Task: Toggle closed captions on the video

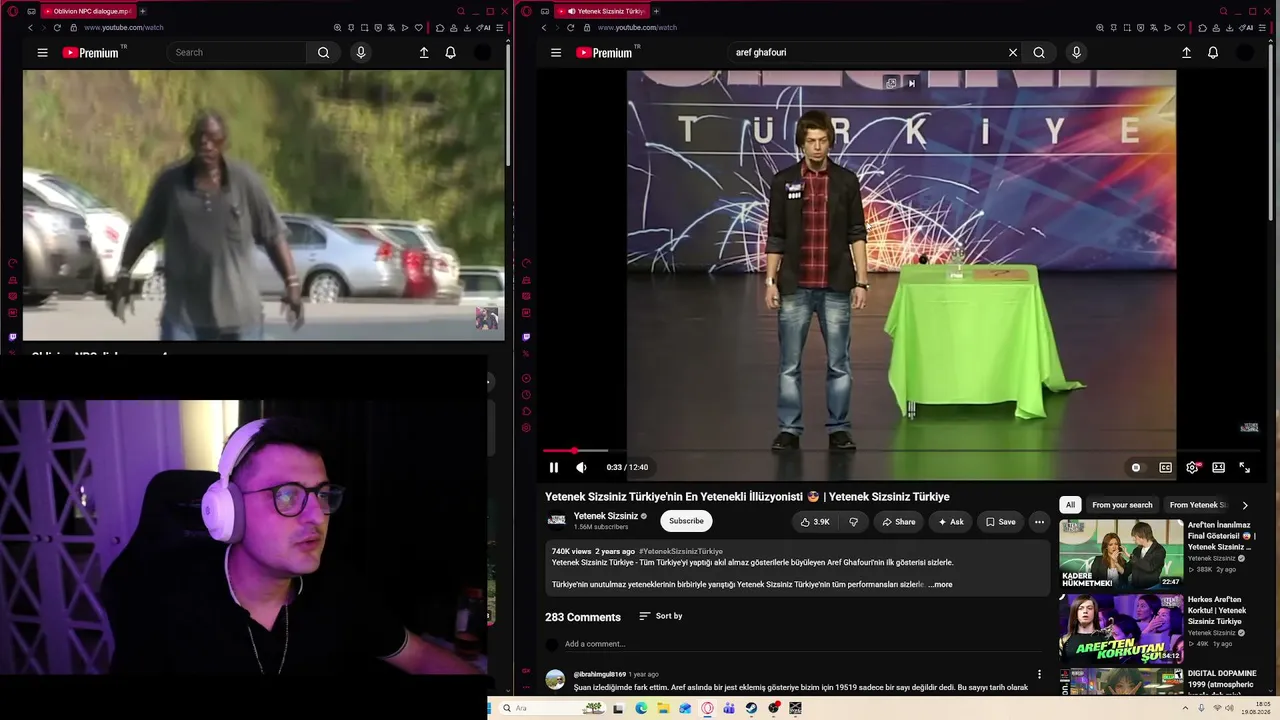Action: click(1165, 467)
